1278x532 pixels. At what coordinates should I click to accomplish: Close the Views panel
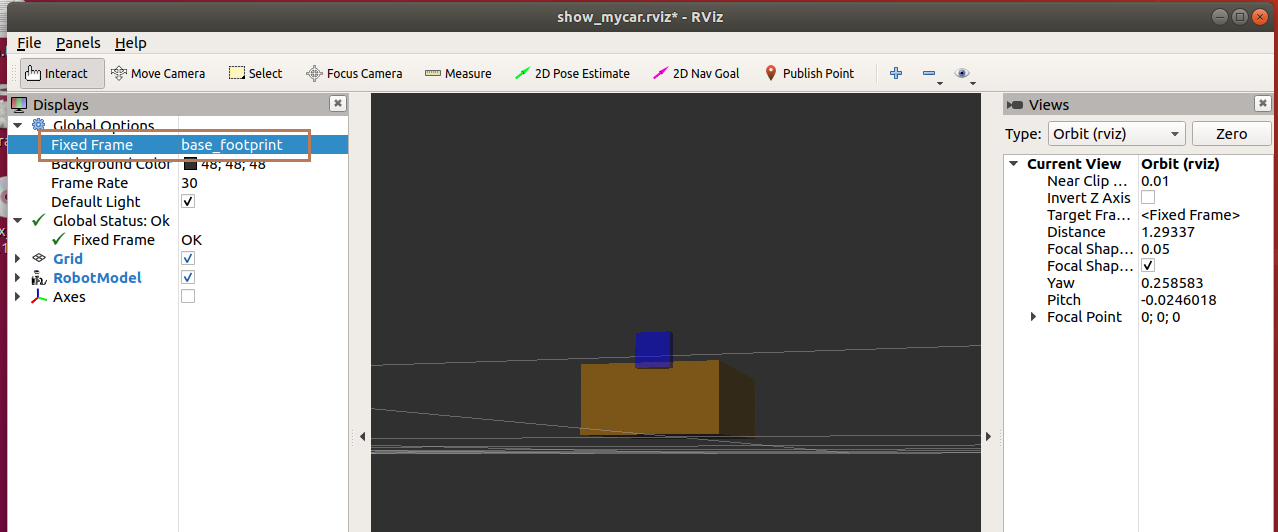(x=1263, y=103)
